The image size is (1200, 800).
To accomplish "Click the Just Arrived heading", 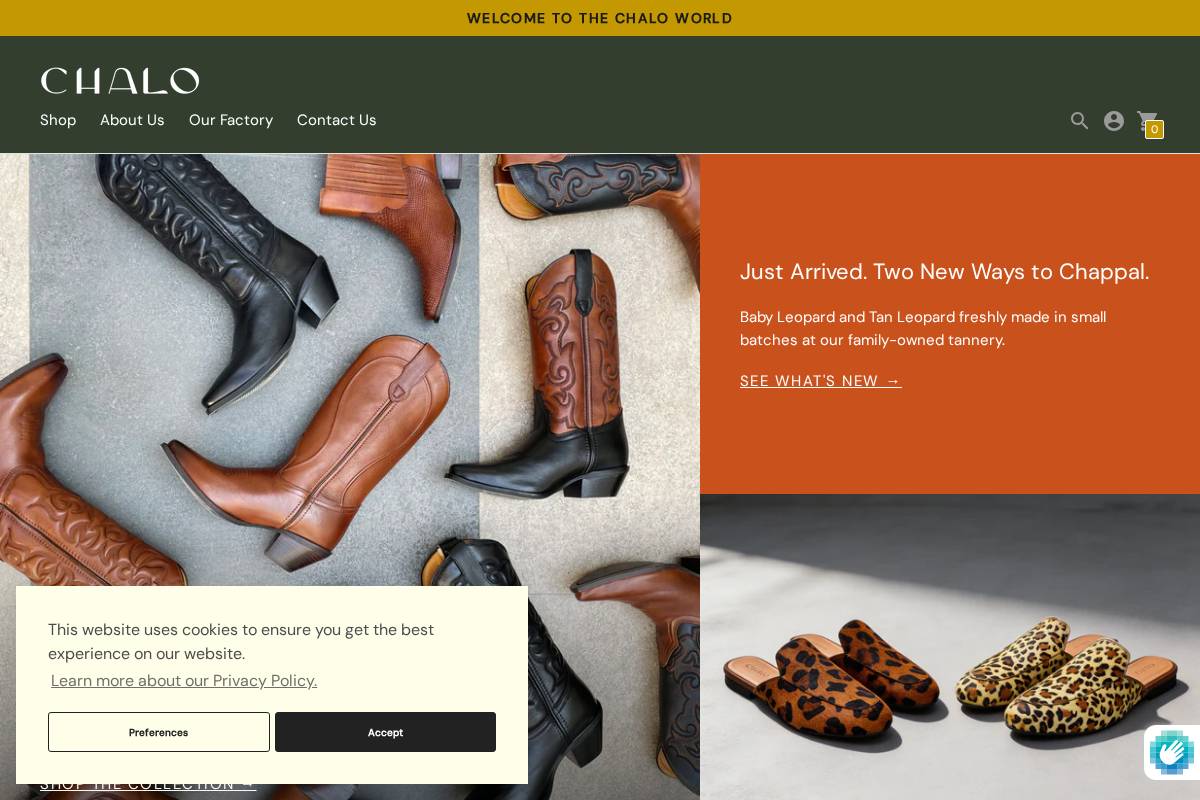I will 944,272.
